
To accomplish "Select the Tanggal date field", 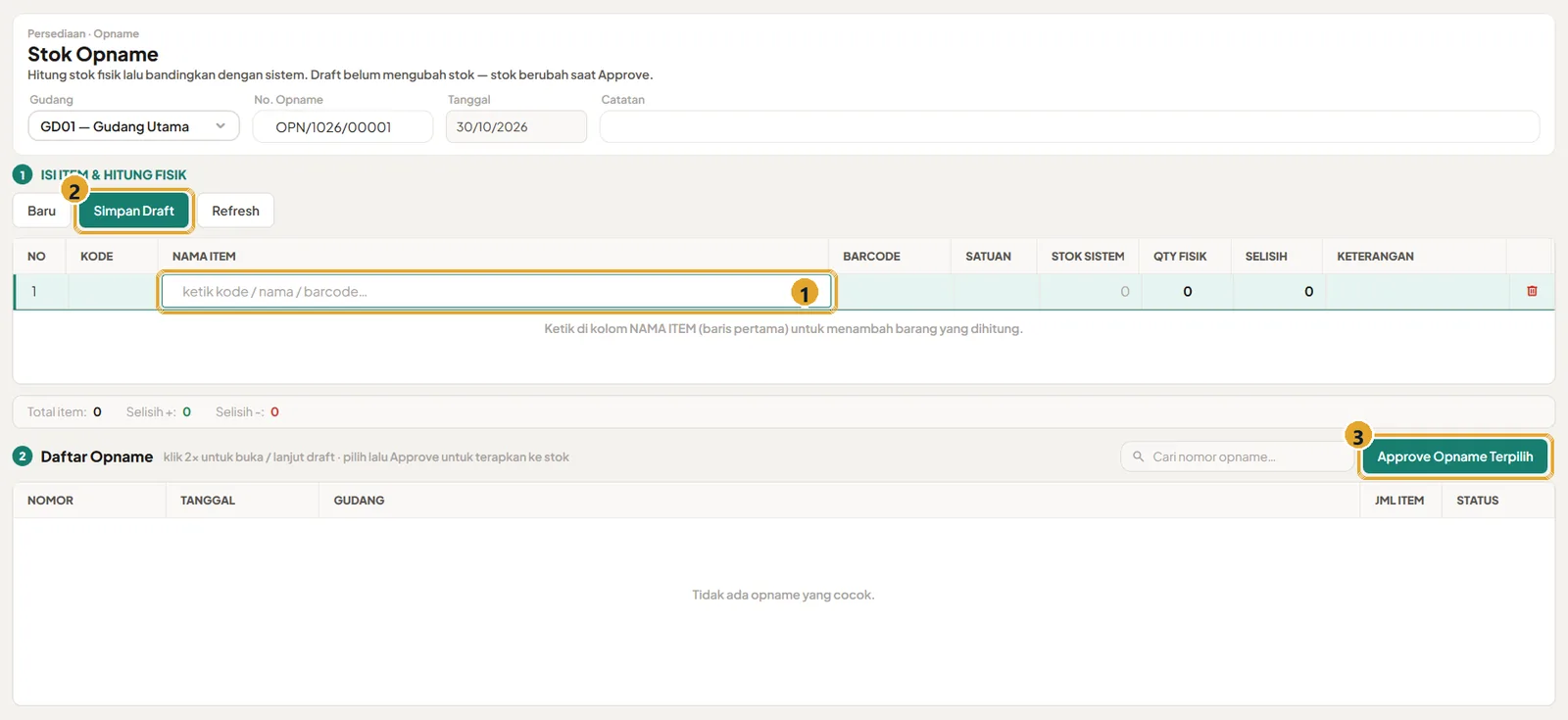I will click(516, 126).
